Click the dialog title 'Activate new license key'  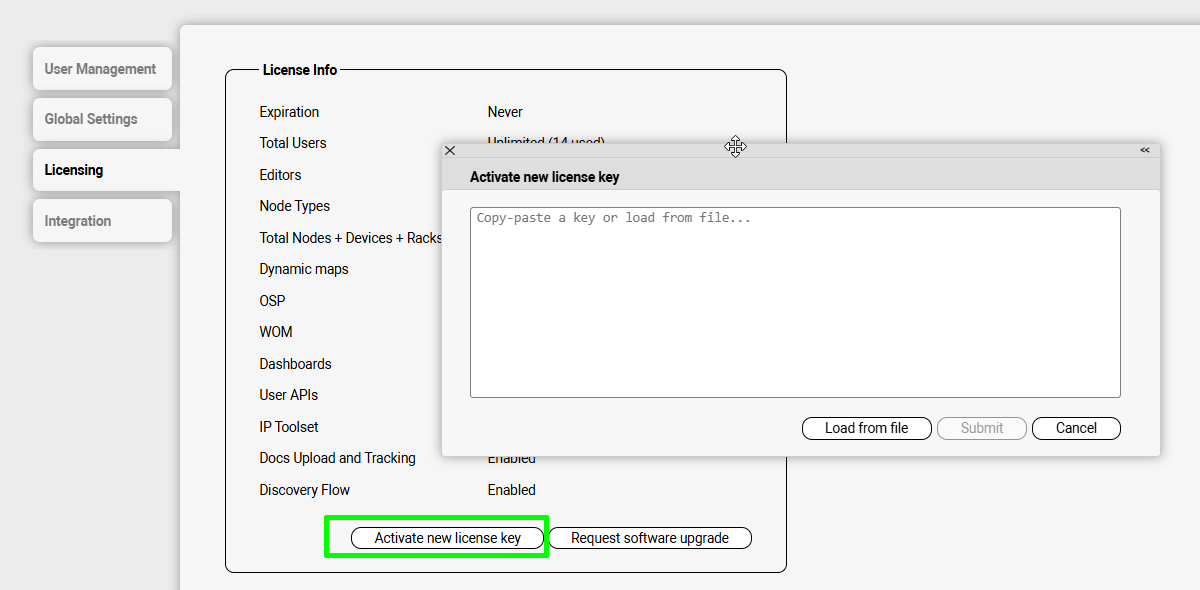544,177
